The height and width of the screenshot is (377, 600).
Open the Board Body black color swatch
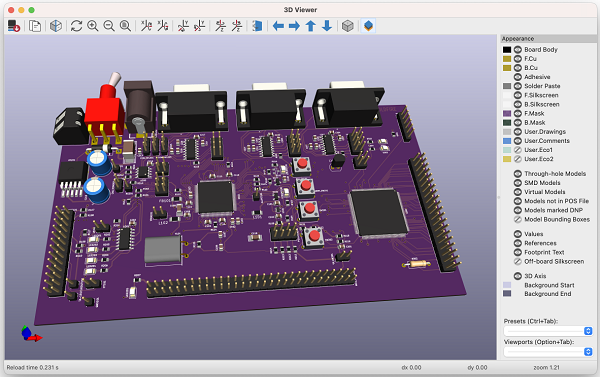[507, 49]
